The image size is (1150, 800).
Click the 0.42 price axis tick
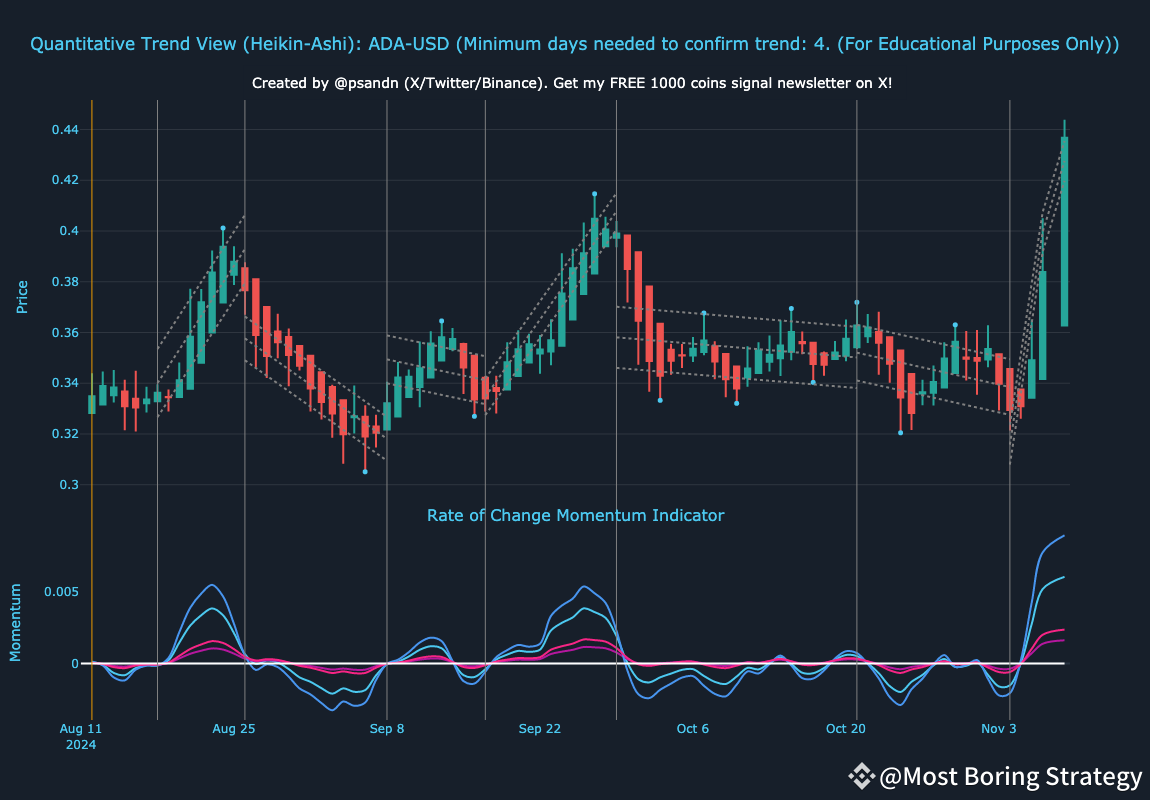click(x=65, y=180)
